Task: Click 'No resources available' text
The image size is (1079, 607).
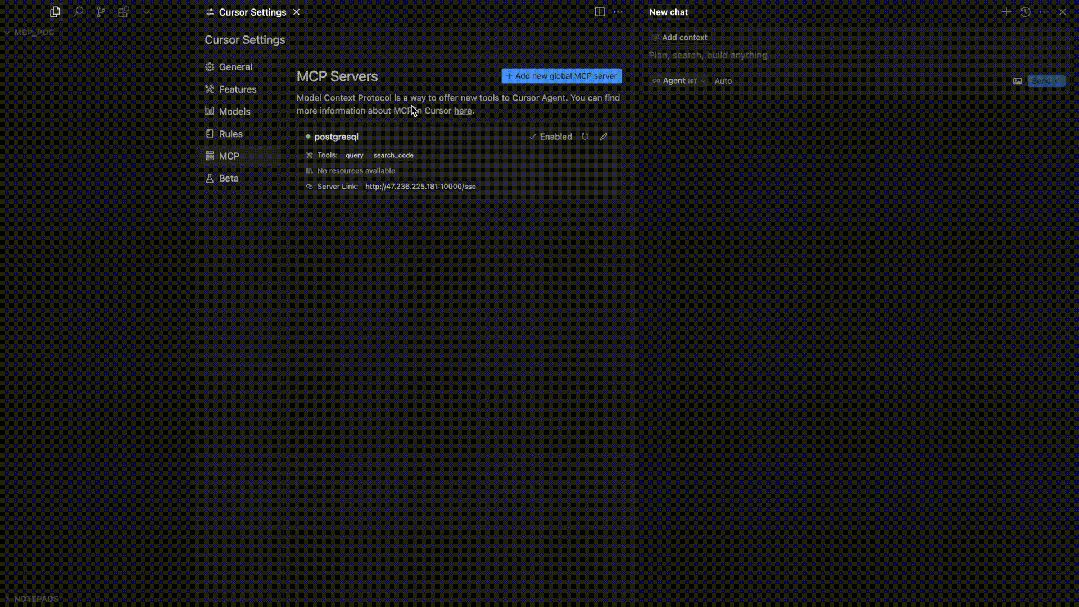Action: (x=356, y=171)
